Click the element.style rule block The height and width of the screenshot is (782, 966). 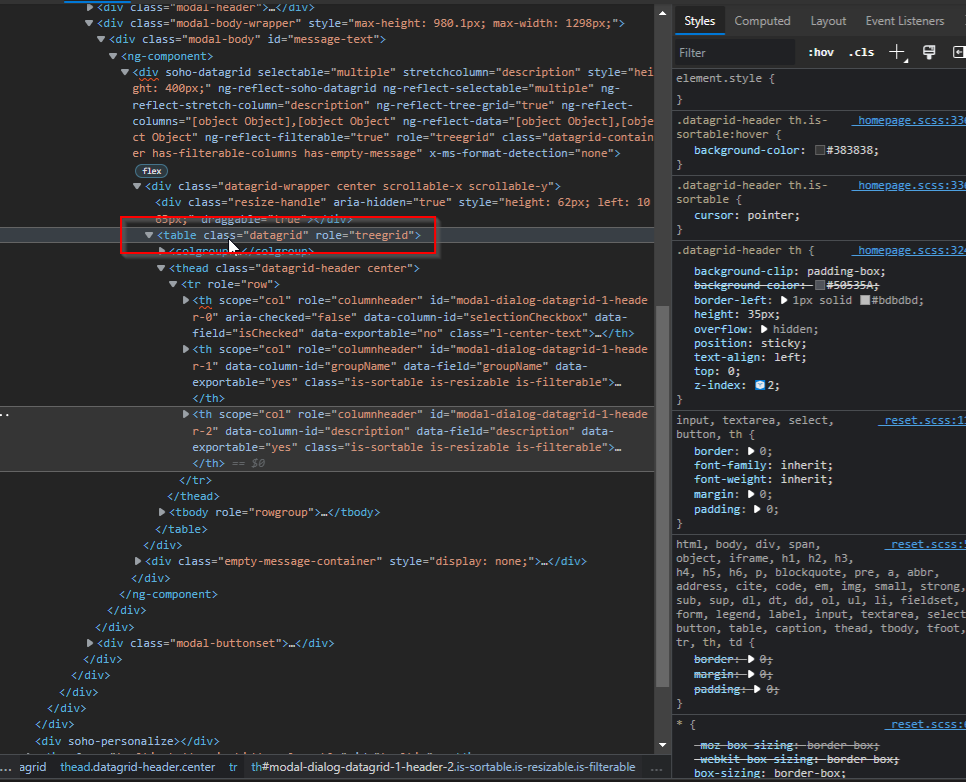click(819, 89)
